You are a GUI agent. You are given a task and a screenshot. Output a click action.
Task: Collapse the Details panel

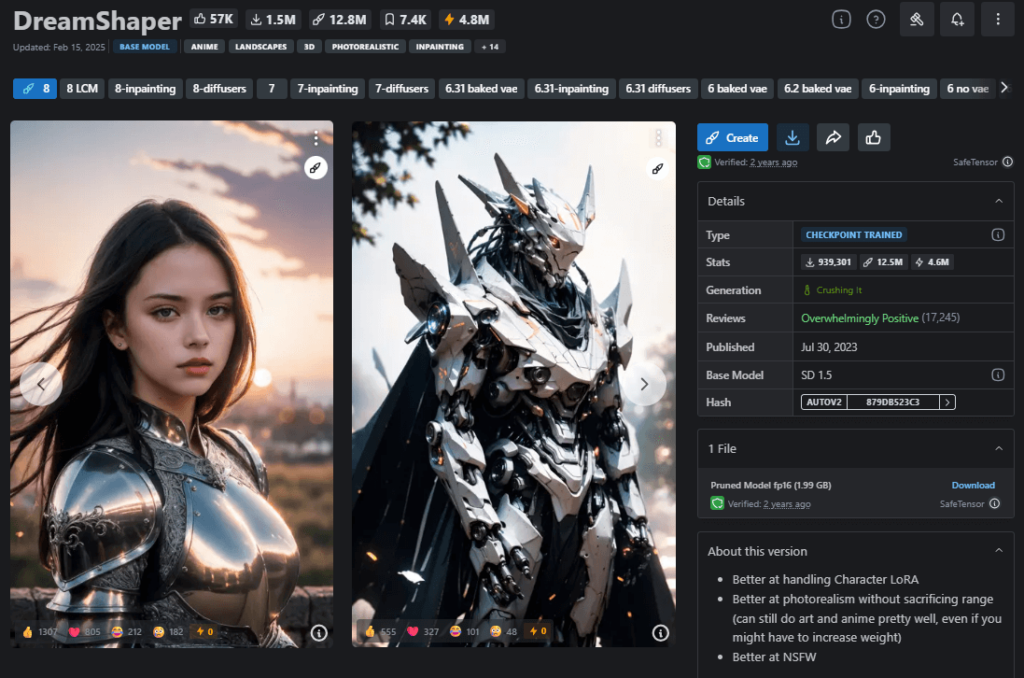pyautogui.click(x=1000, y=200)
